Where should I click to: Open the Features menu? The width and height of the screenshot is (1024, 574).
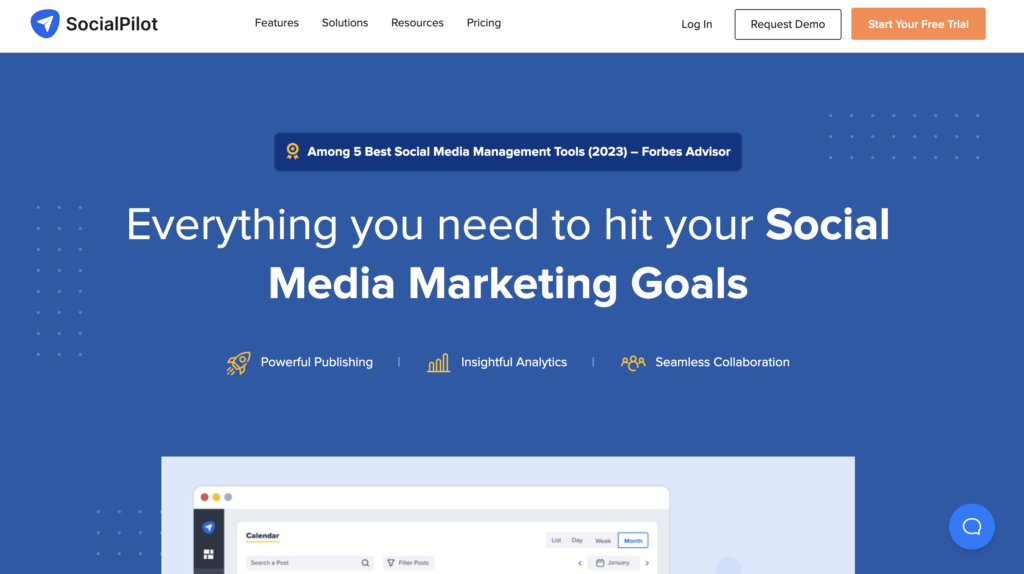tap(276, 23)
